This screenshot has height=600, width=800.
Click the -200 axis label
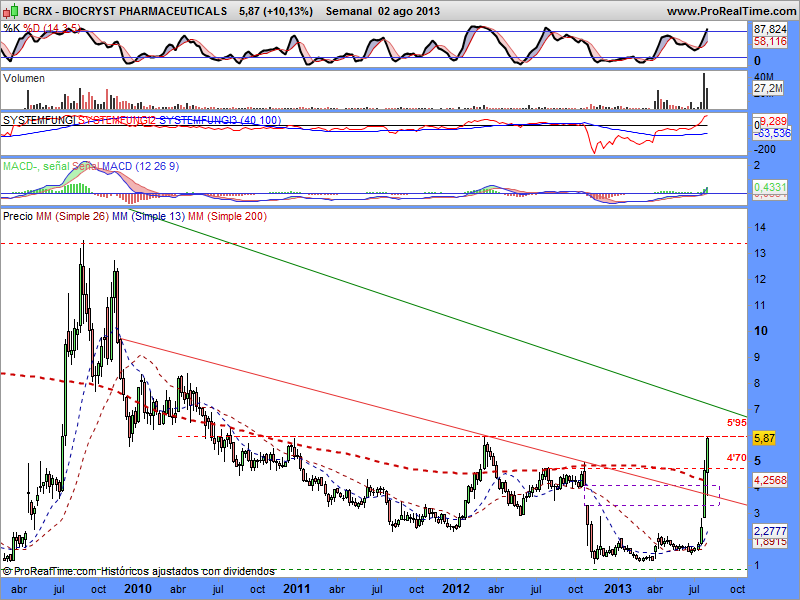[764, 149]
